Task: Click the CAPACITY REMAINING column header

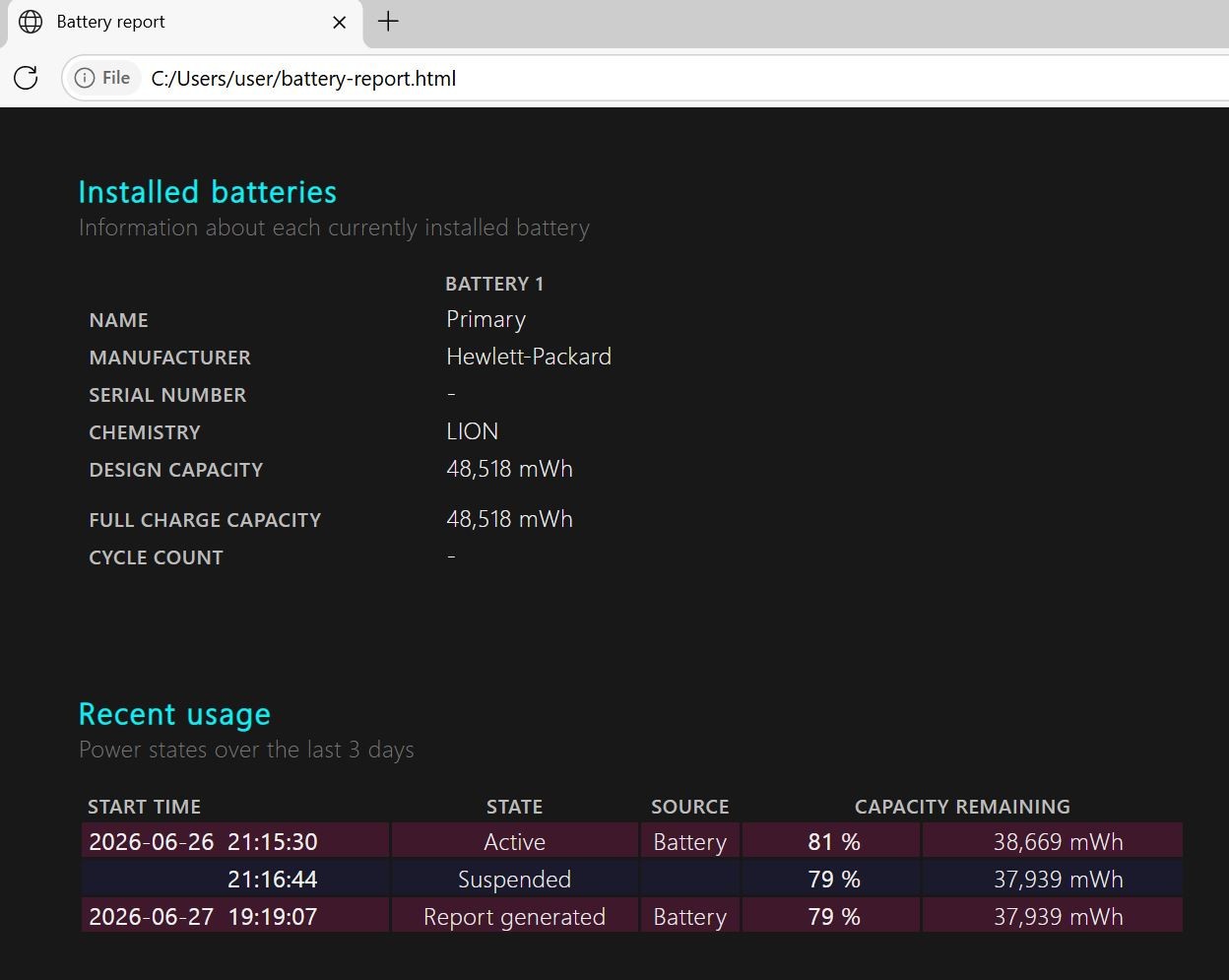Action: [x=962, y=807]
